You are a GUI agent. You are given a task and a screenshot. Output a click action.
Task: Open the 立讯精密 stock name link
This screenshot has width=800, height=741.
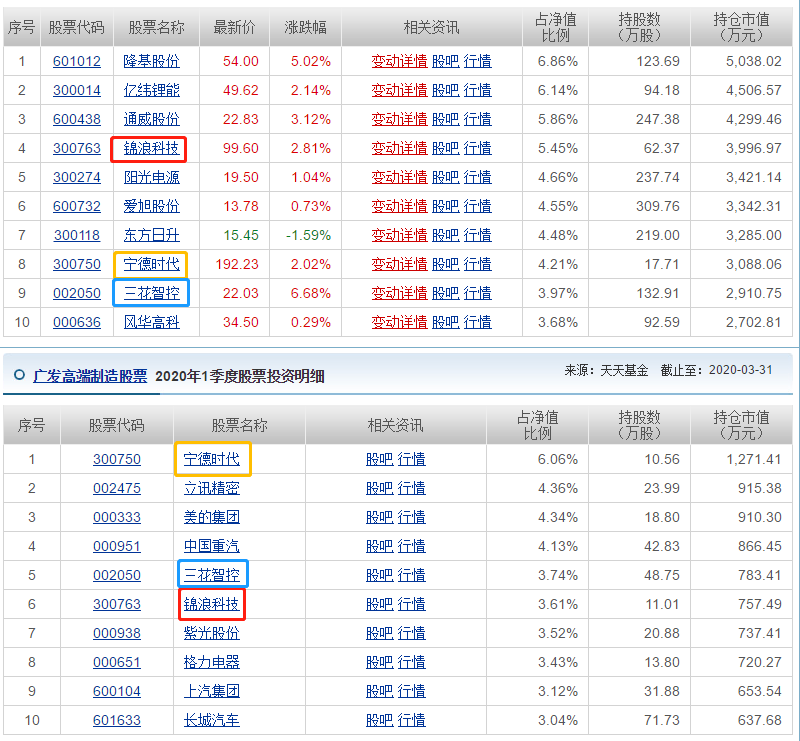(x=212, y=488)
